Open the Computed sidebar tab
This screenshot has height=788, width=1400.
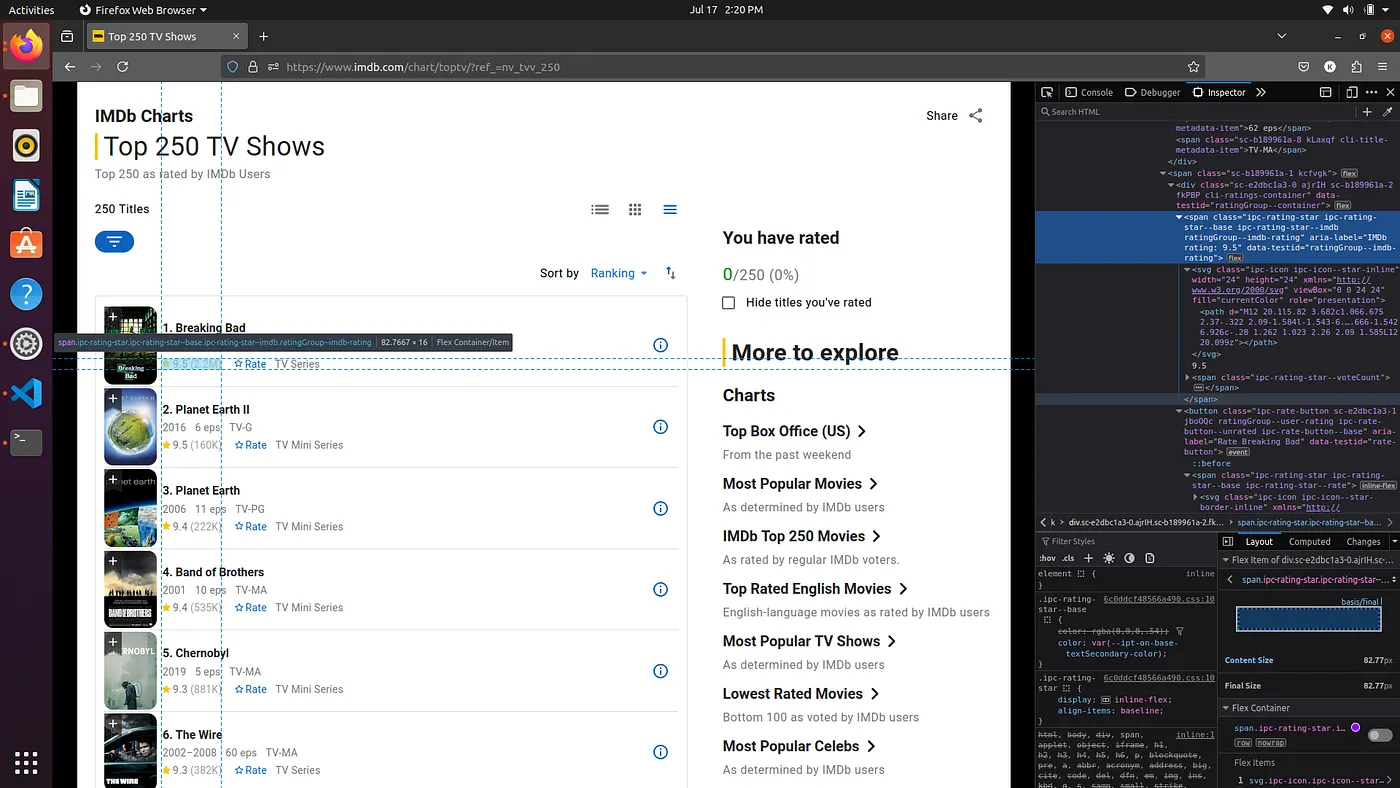click(1309, 541)
